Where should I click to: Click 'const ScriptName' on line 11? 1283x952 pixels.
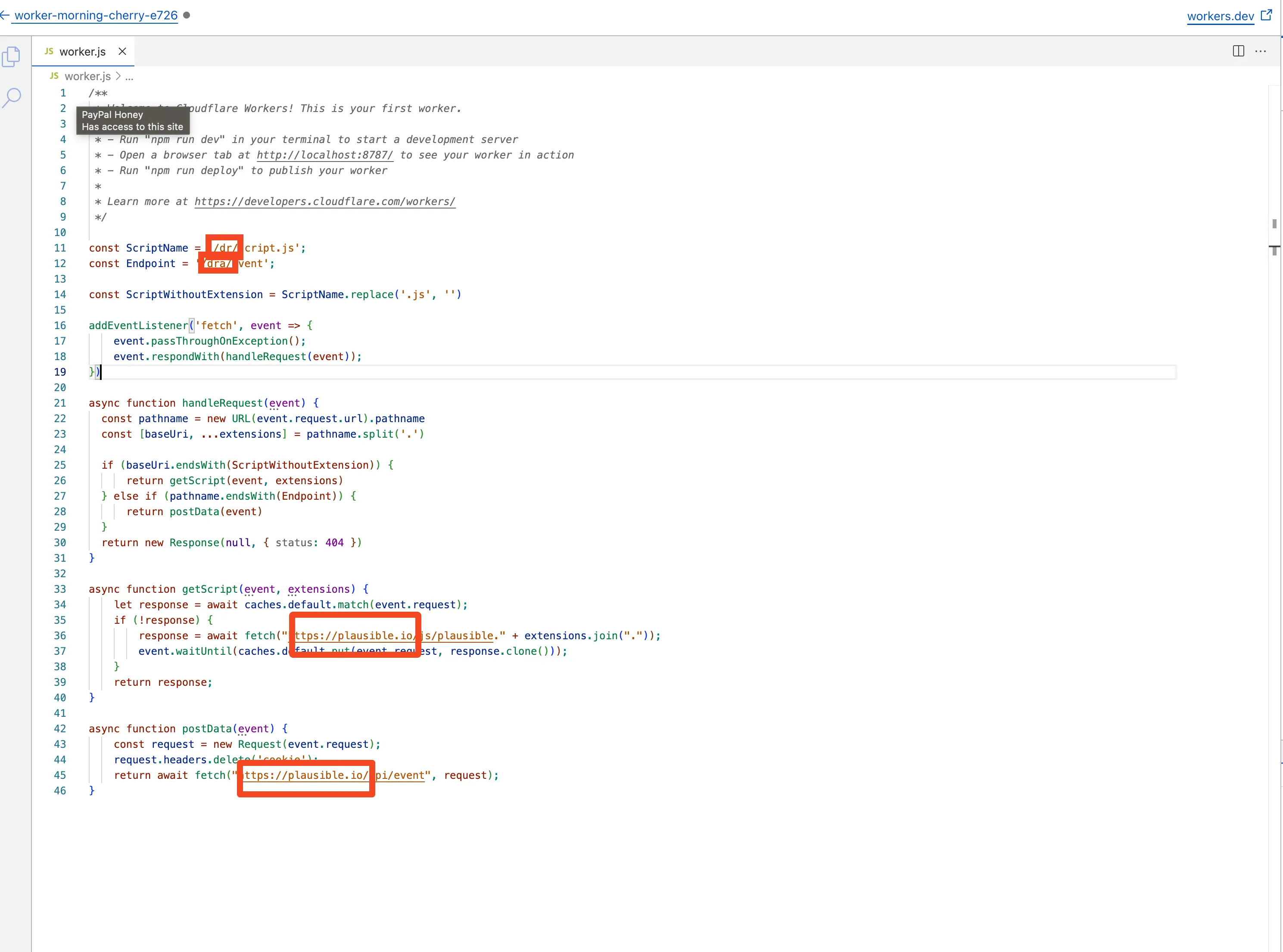pos(138,249)
